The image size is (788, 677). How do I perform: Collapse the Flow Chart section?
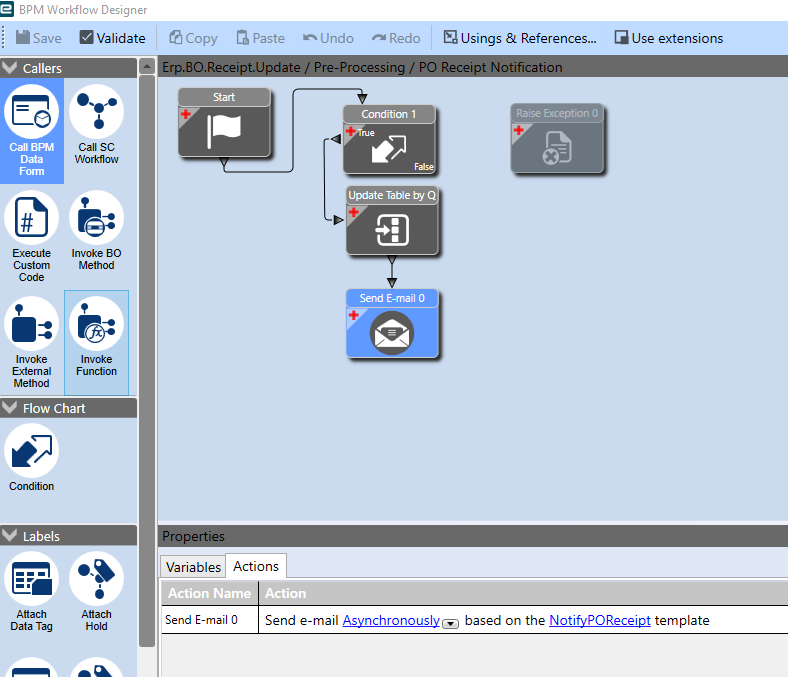pyautogui.click(x=10, y=408)
